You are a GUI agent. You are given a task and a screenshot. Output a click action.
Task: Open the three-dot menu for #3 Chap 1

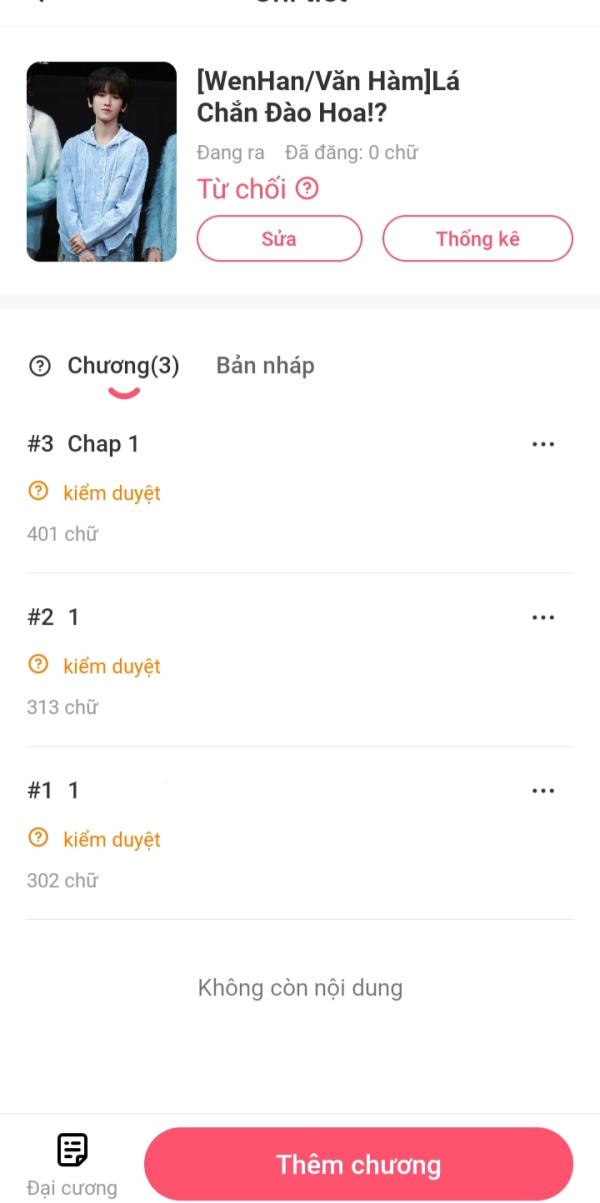(543, 444)
